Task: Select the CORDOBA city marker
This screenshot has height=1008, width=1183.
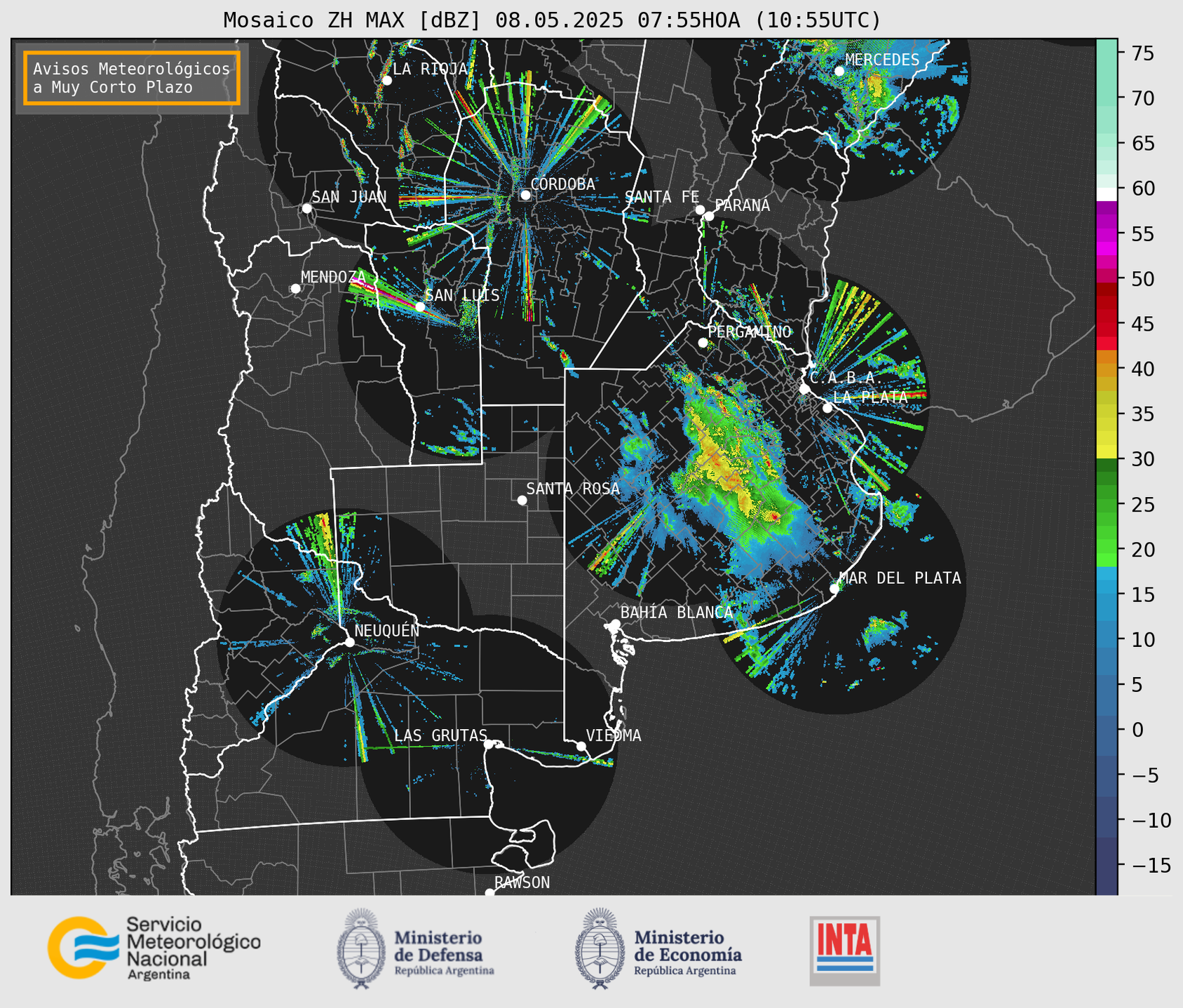Action: point(525,195)
